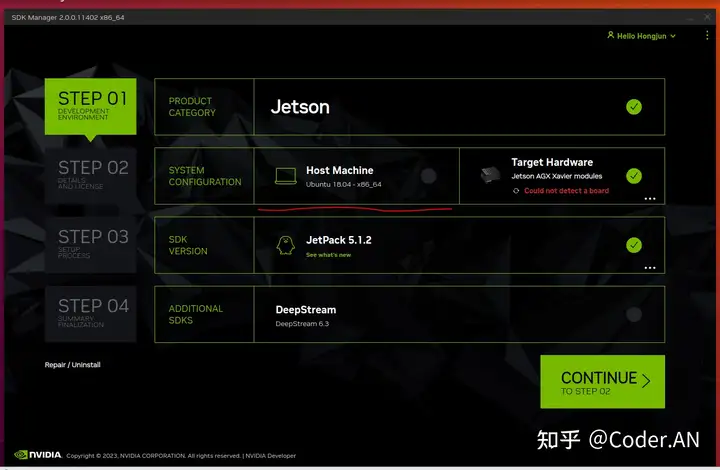Select the STEP 02 Details and License tab
Image resolution: width=720 pixels, height=470 pixels.
tap(90, 175)
